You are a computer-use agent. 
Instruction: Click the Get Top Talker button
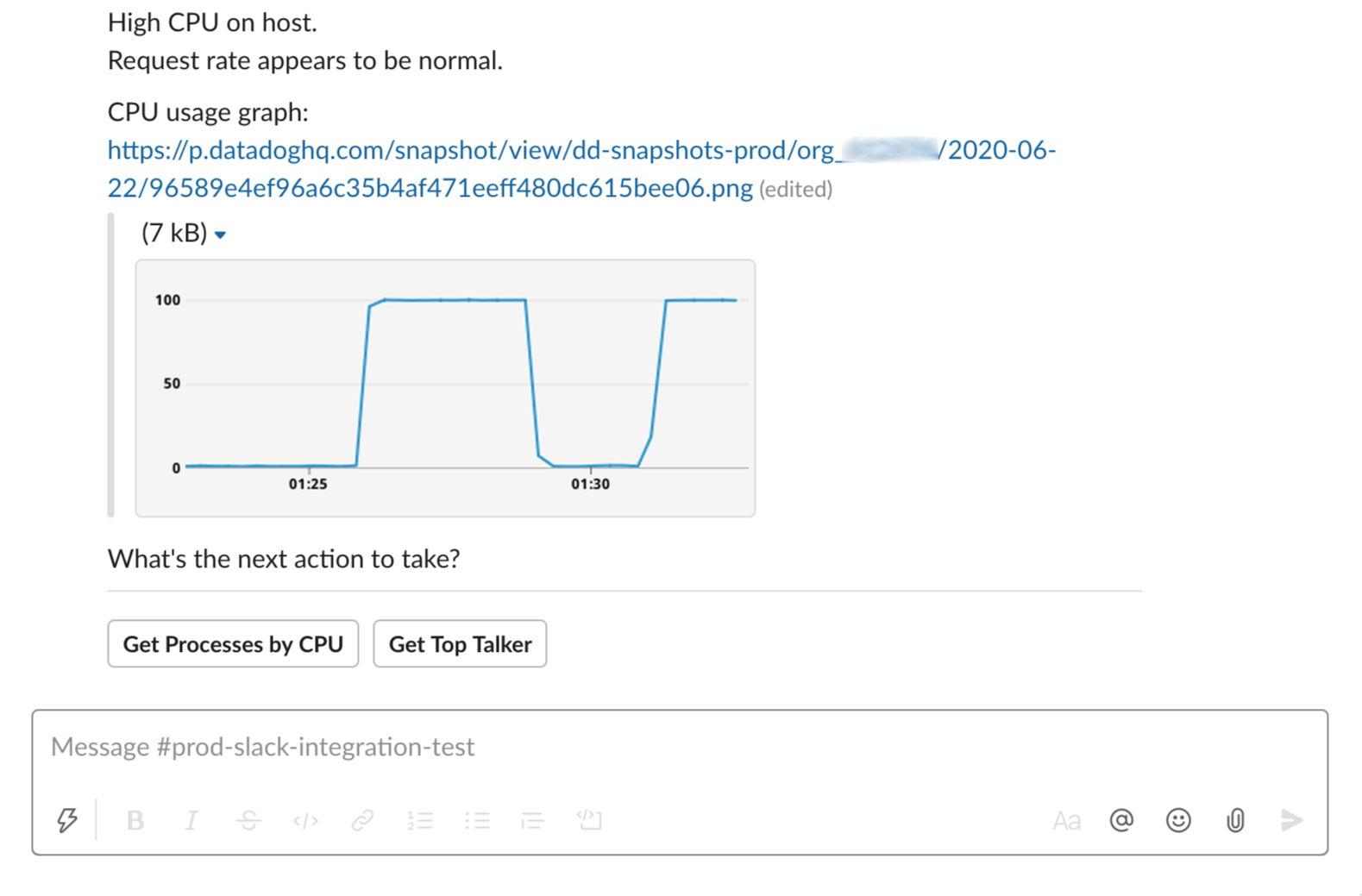pos(460,643)
